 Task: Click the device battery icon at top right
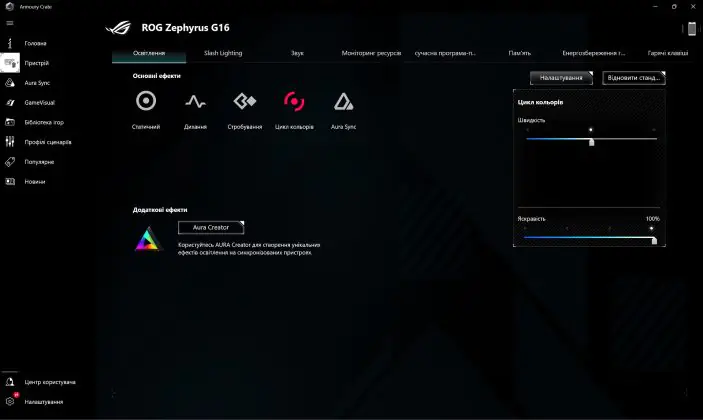(x=692, y=29)
